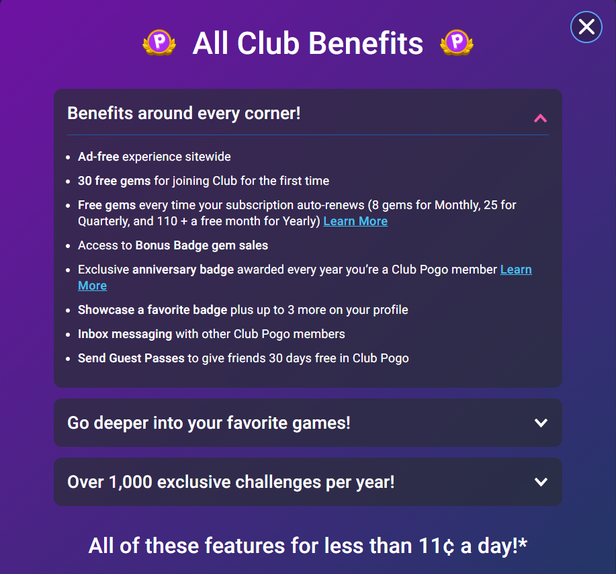Close the All Club Benefits dialog

(x=586, y=27)
